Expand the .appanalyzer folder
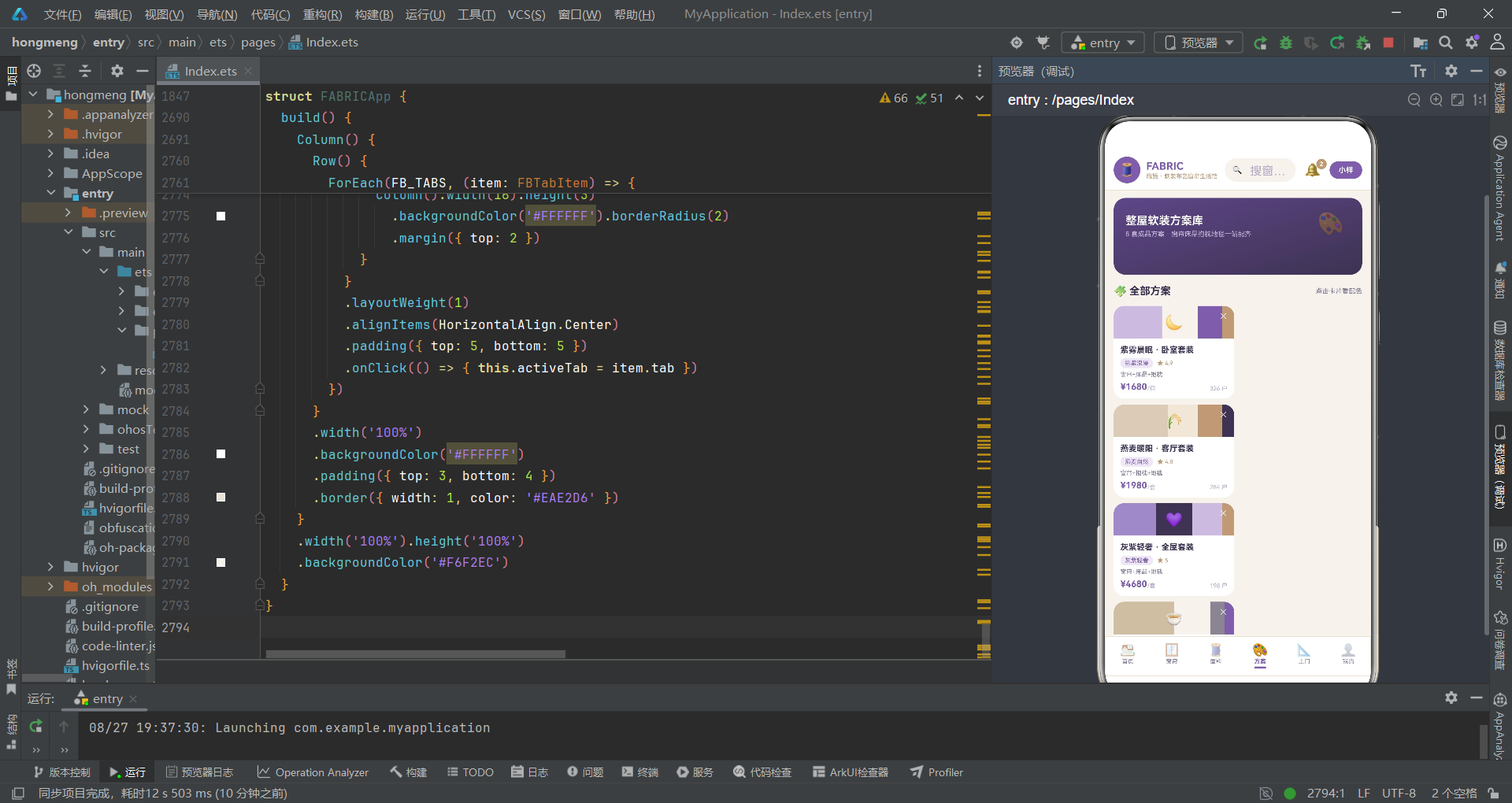1512x803 pixels. click(50, 114)
